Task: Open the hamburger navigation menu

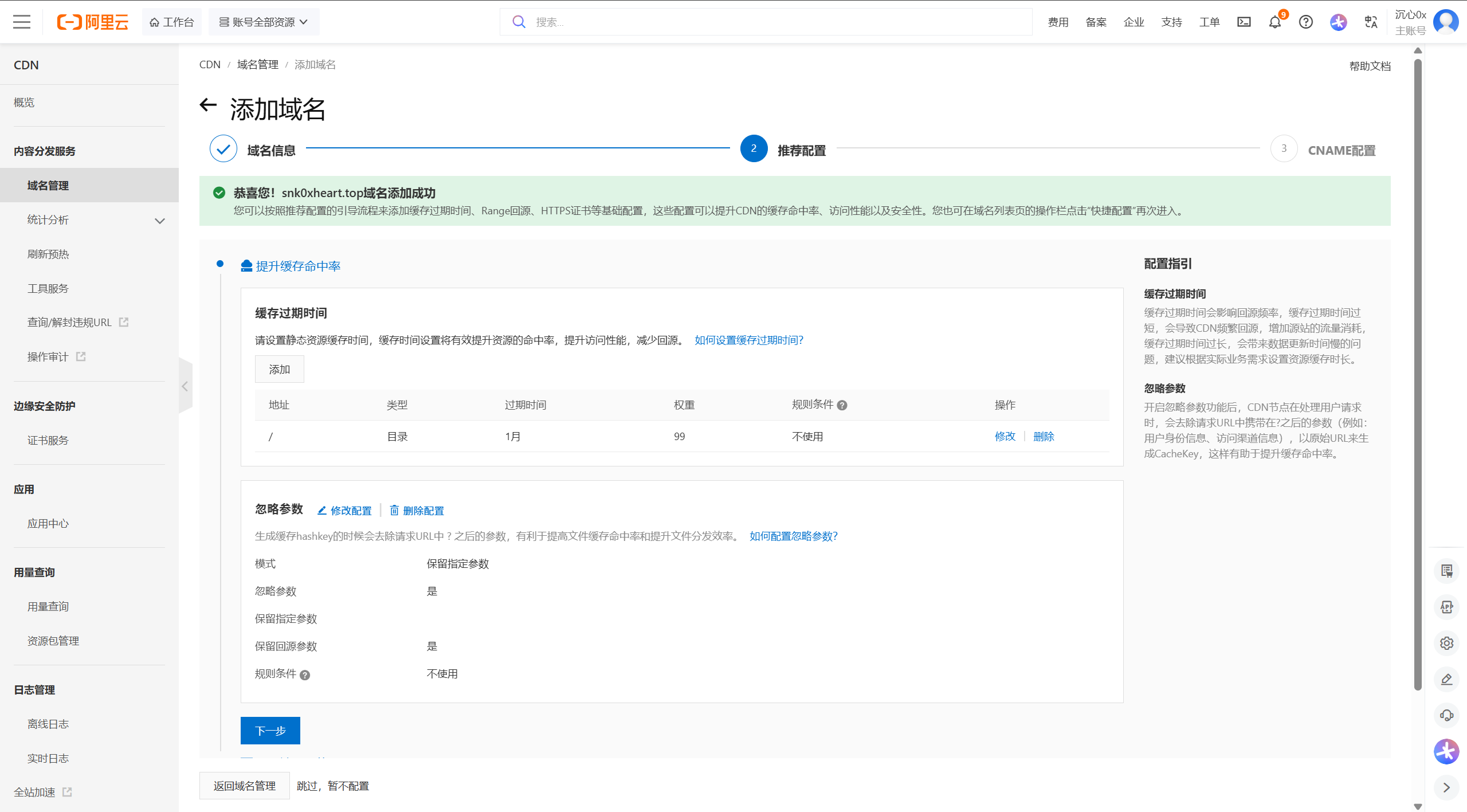Action: click(22, 22)
